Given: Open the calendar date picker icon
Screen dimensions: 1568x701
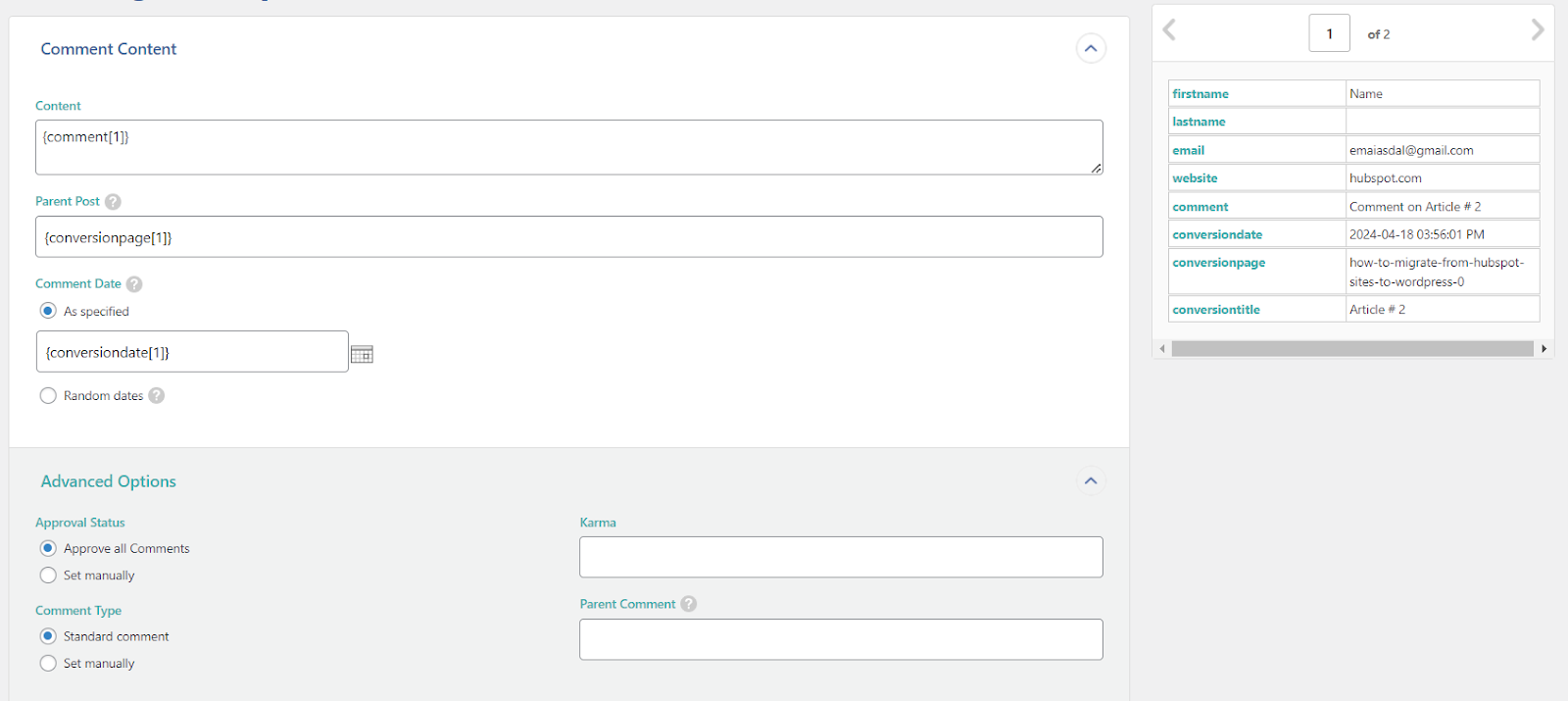Looking at the screenshot, I should click(362, 354).
